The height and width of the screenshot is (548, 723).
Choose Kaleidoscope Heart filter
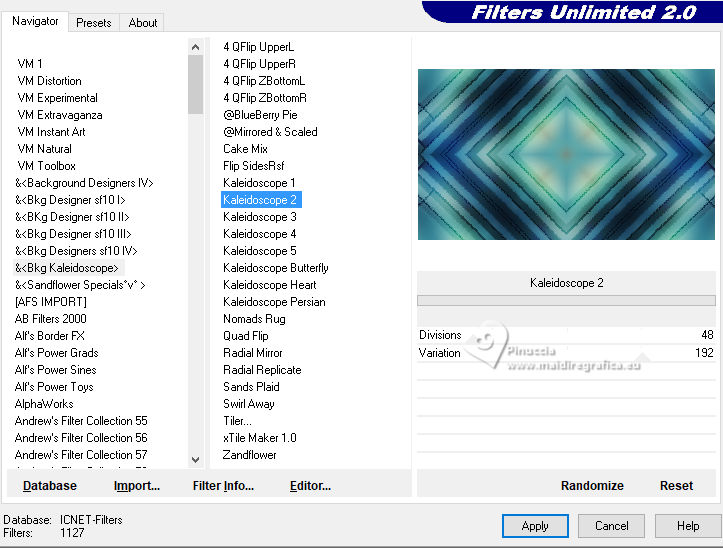(270, 286)
